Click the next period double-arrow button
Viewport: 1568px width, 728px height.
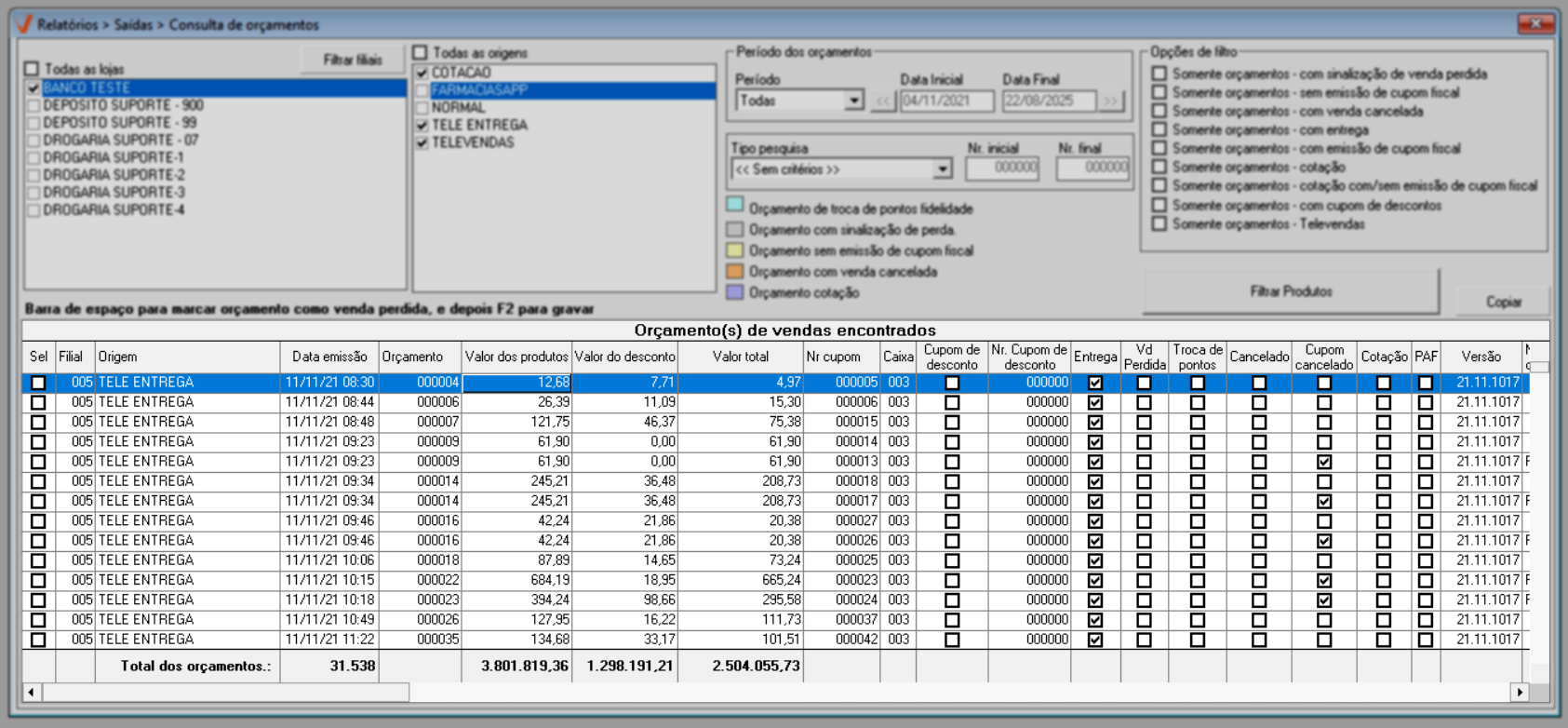point(1111,101)
